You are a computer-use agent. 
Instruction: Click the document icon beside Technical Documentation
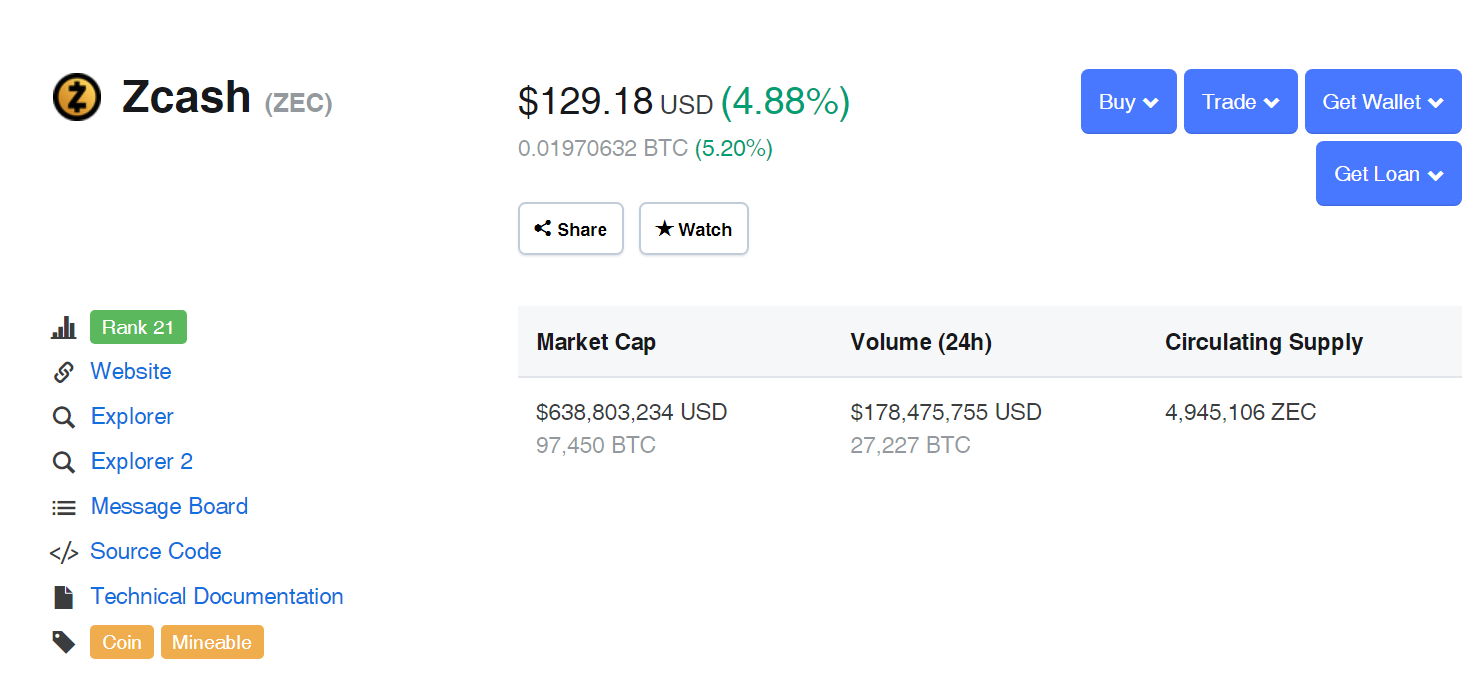point(64,598)
